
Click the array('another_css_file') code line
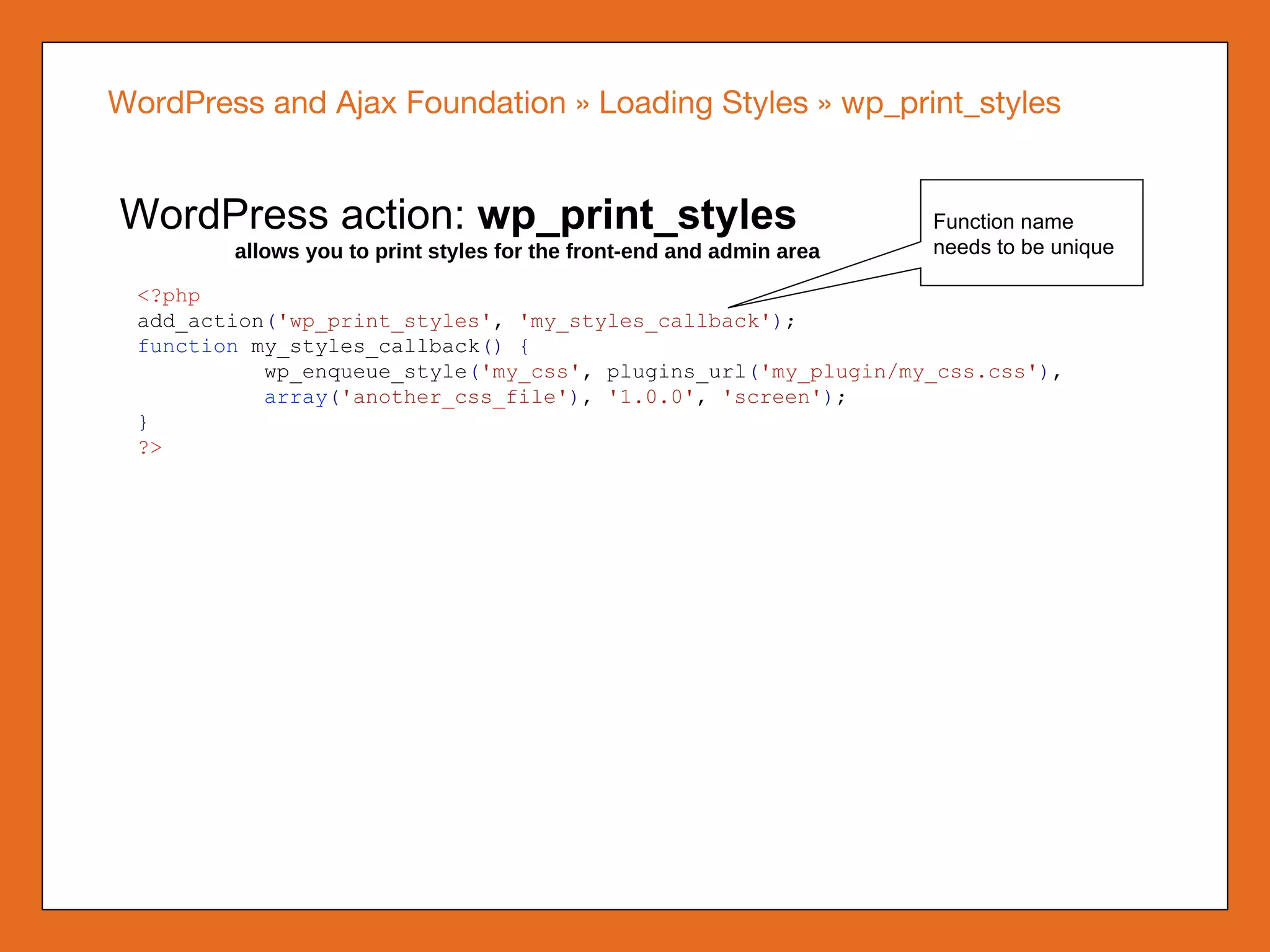pyautogui.click(x=555, y=397)
